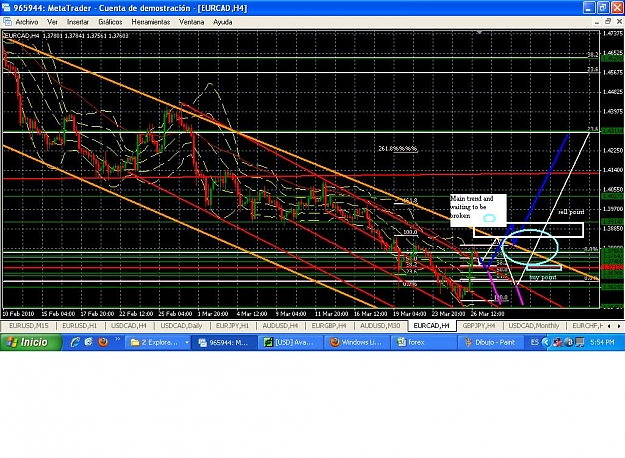Click the 5:54 PM taskbar clock
The width and height of the screenshot is (625, 458).
coord(602,342)
